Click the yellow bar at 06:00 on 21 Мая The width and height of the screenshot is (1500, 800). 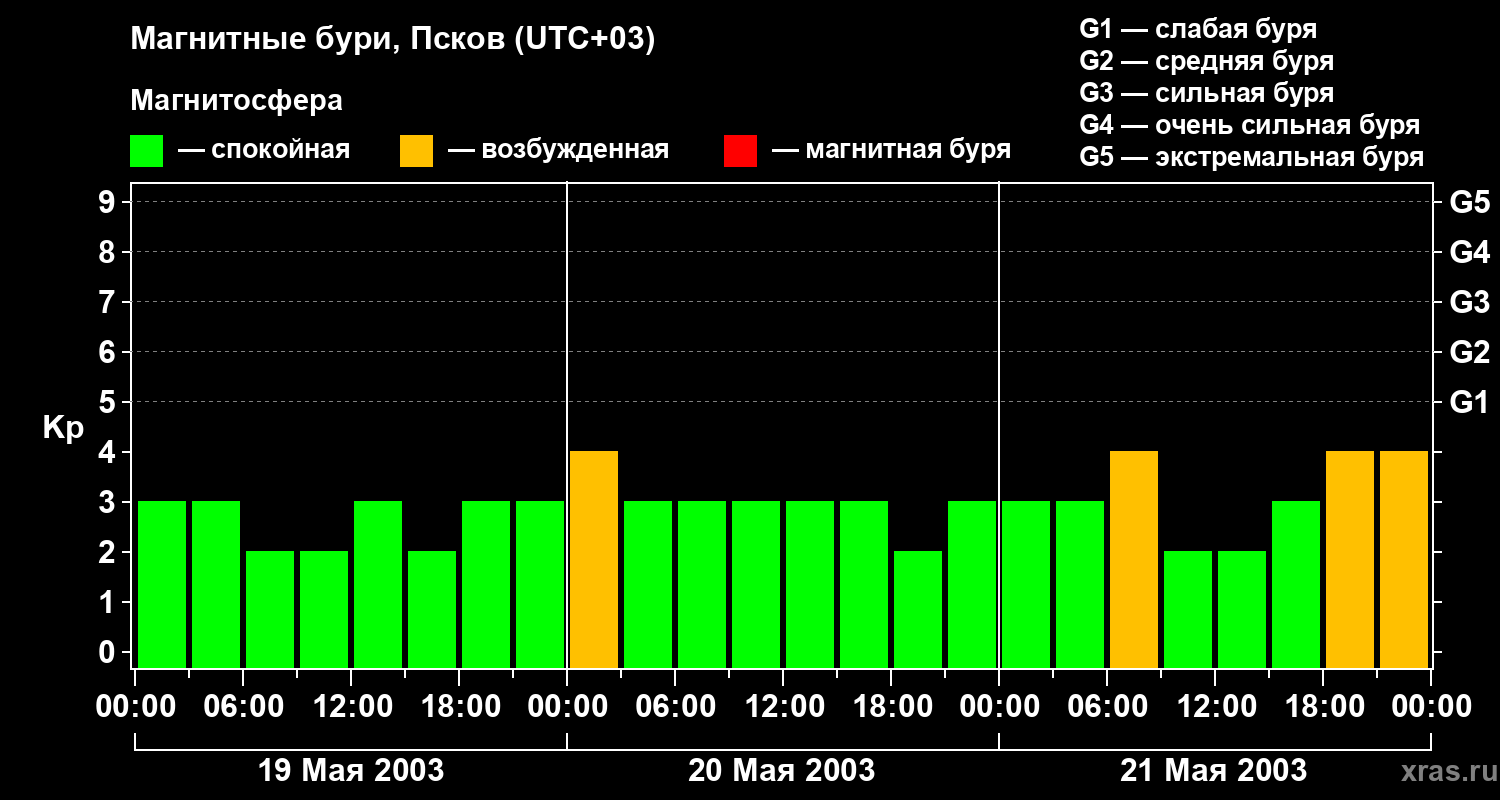[x=1134, y=559]
